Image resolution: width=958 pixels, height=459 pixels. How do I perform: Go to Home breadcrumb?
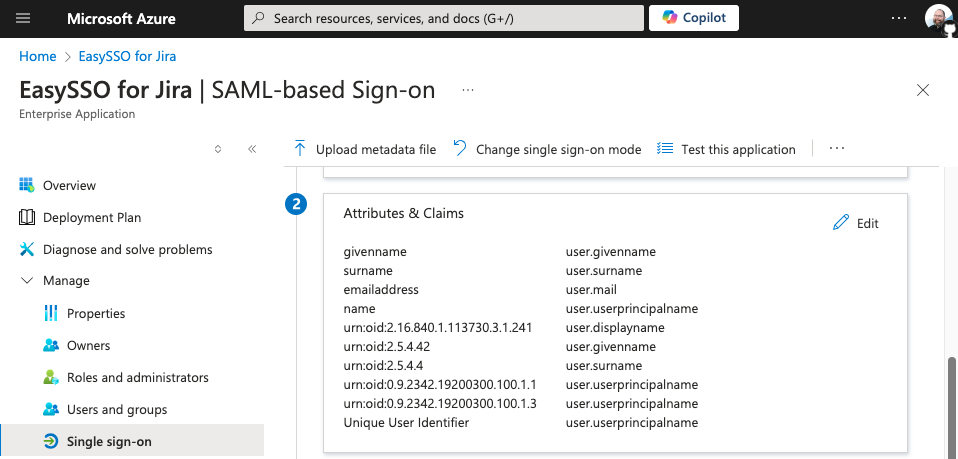click(x=37, y=57)
